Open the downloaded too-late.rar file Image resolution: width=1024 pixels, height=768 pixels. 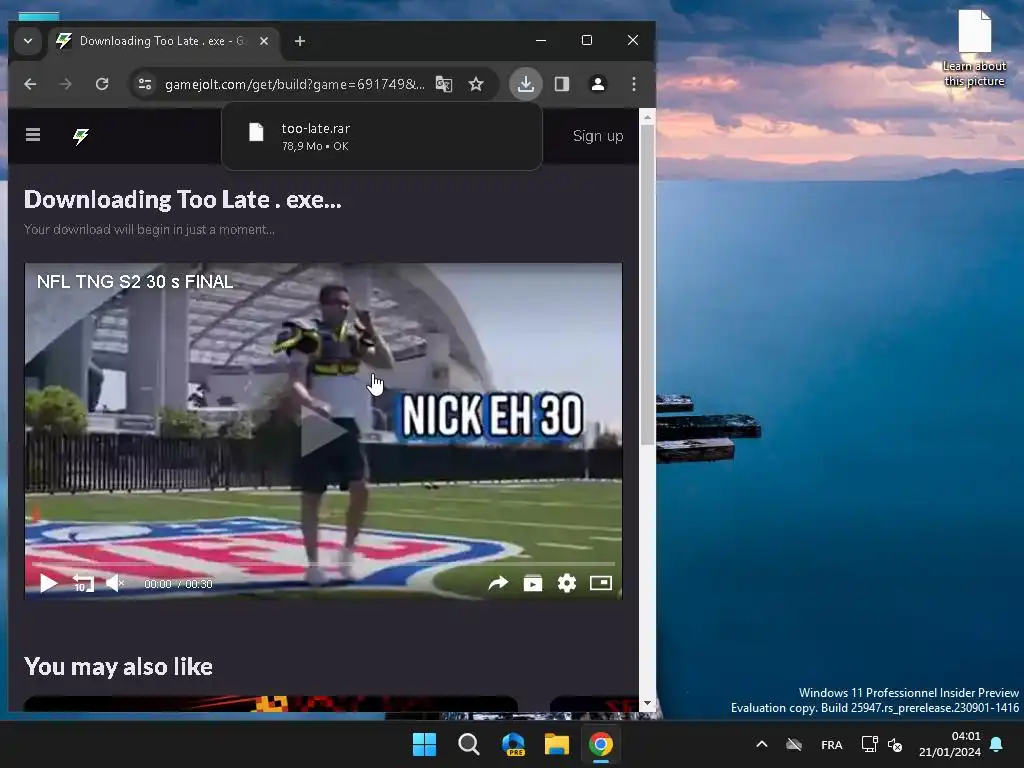(x=381, y=136)
